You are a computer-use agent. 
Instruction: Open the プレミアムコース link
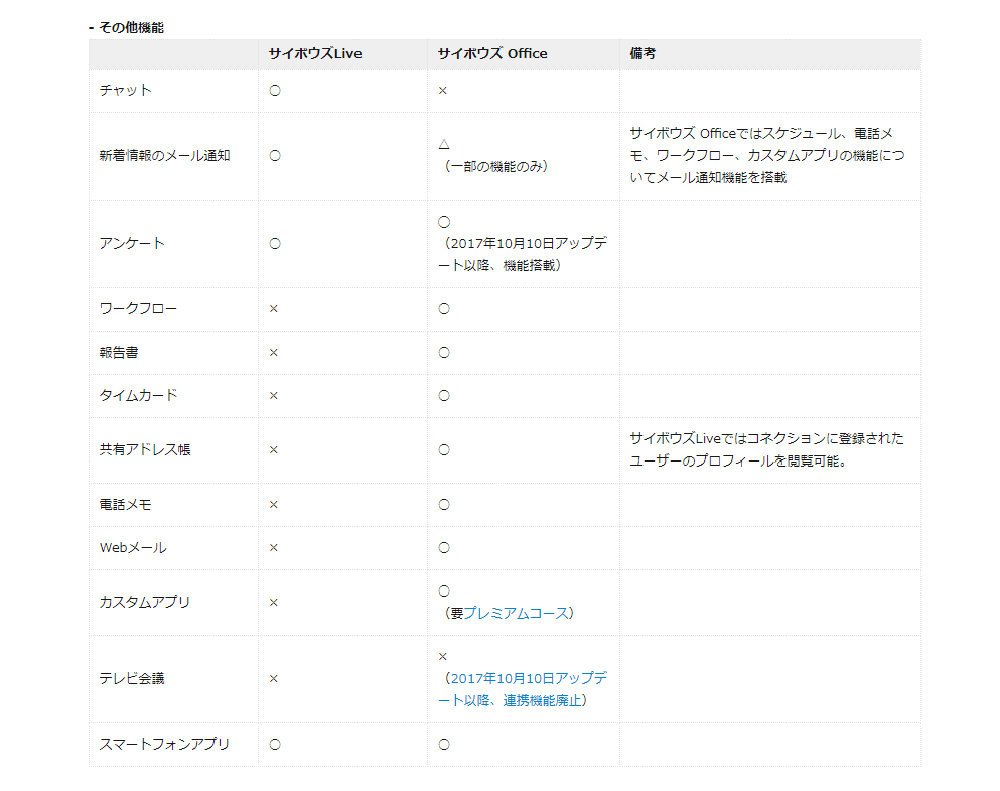coord(515,613)
